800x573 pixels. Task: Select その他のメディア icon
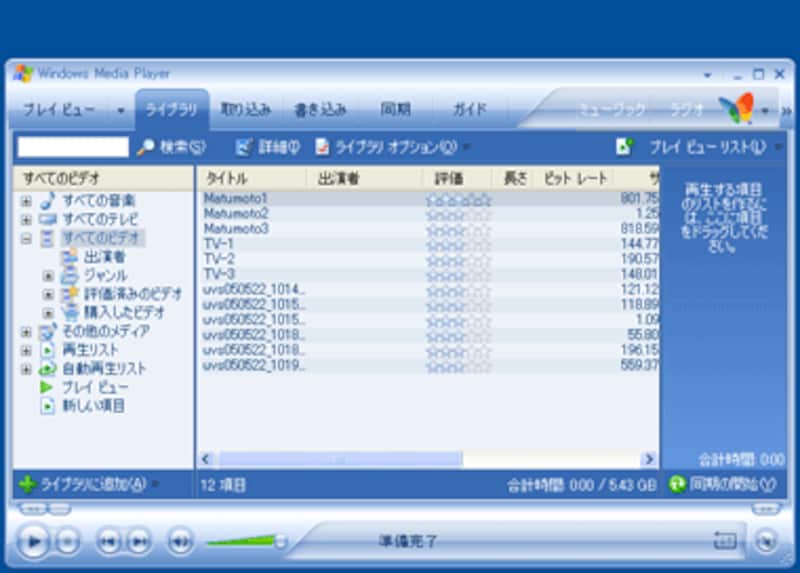point(47,332)
